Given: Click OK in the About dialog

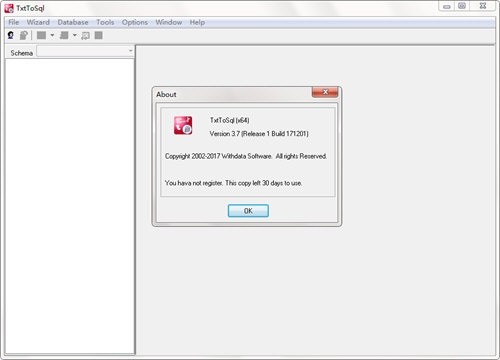Looking at the screenshot, I should [248, 211].
